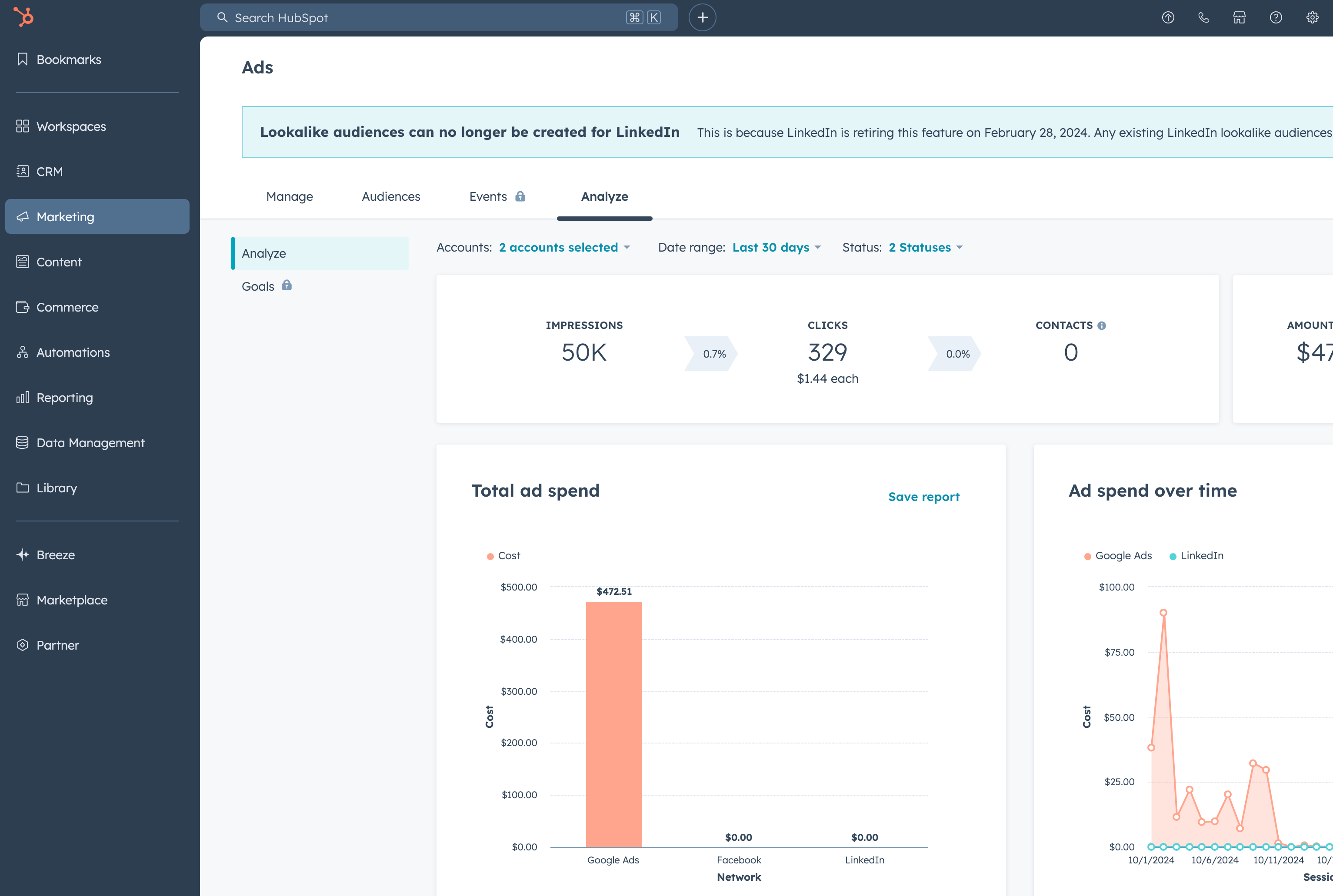Switch to the Manage tab
This screenshot has width=1333, height=896.
tap(289, 196)
